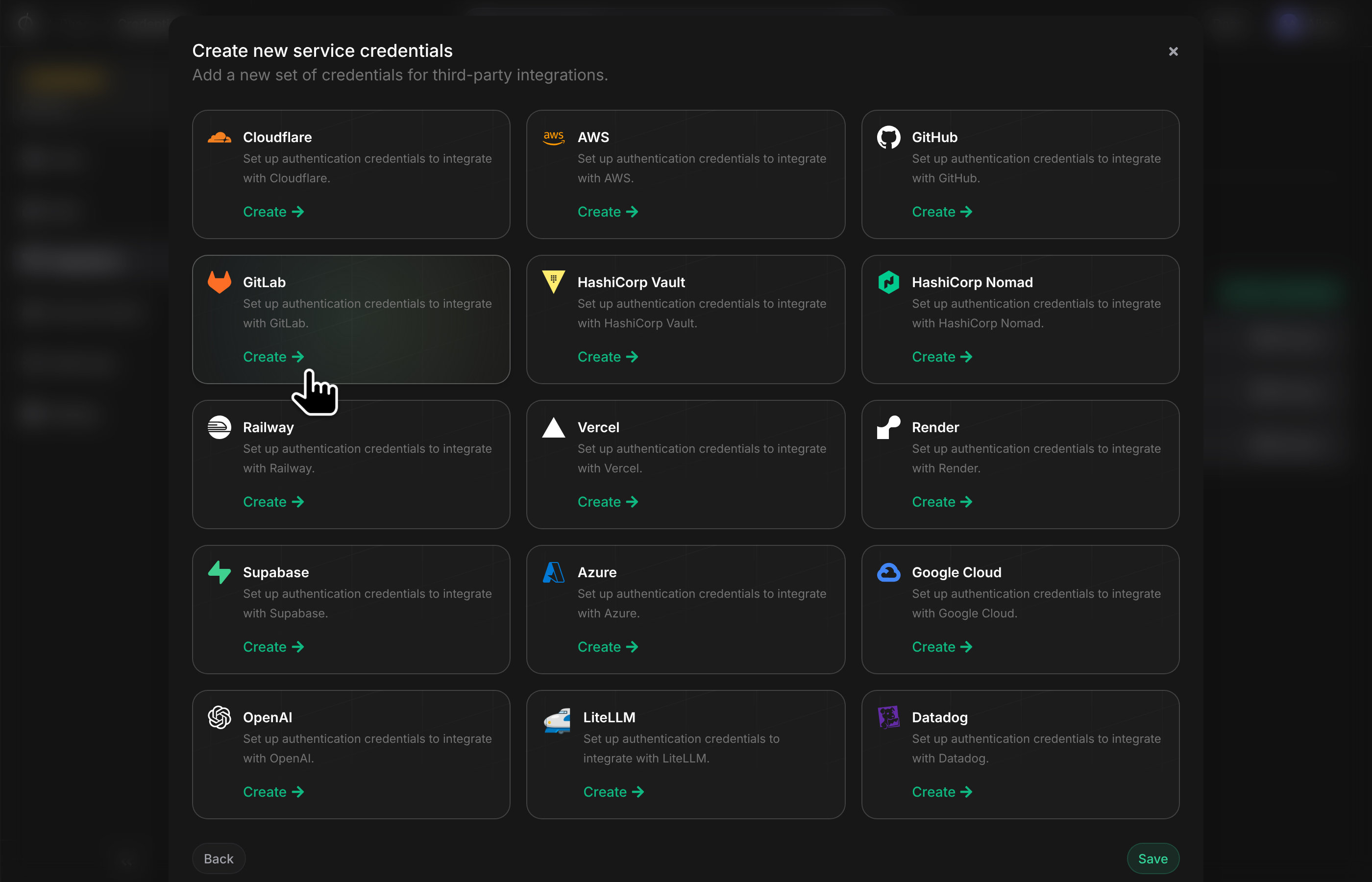
Task: Click the Google Cloud logo icon
Action: coord(888,572)
